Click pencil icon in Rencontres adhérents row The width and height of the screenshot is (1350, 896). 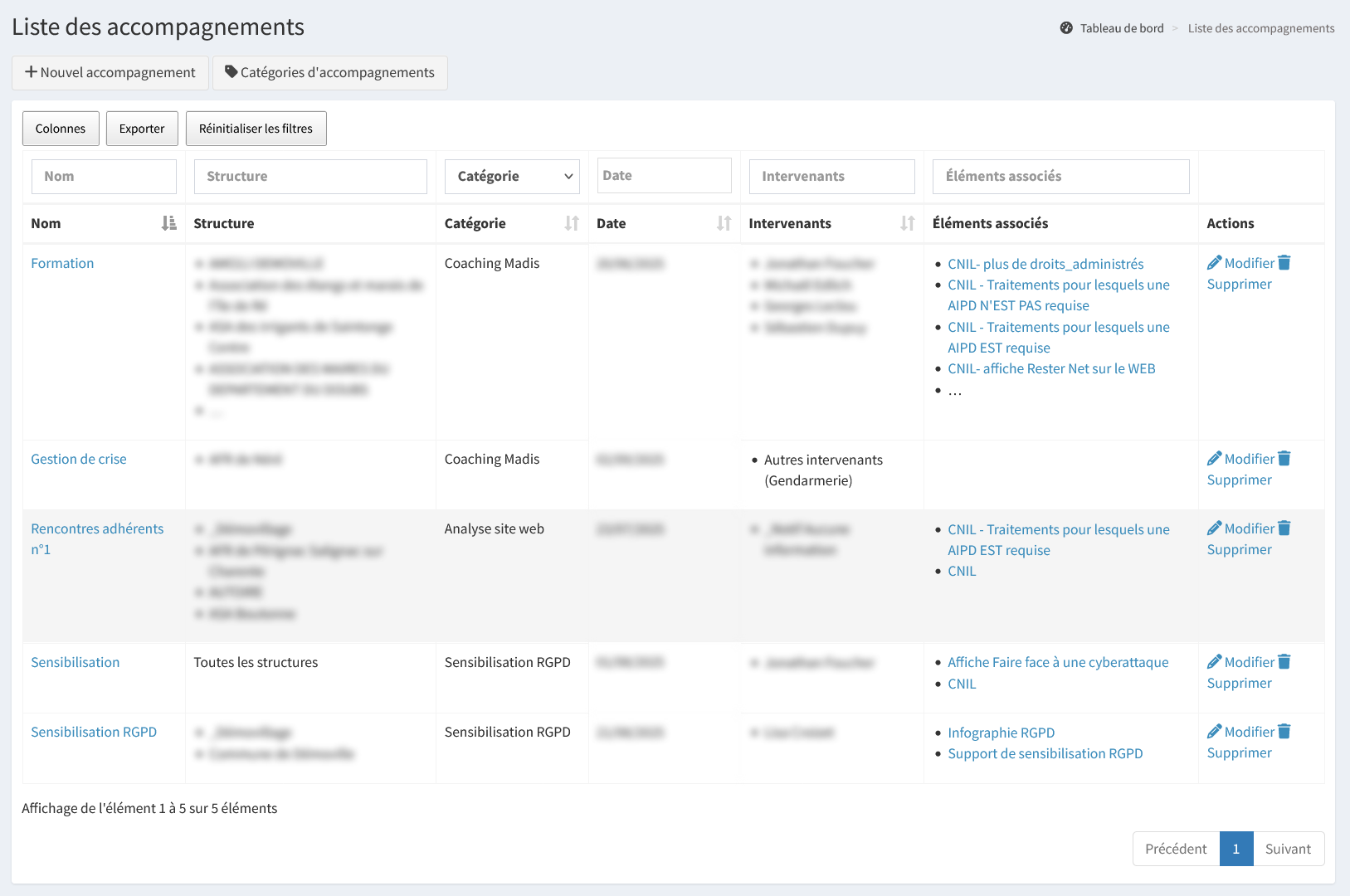click(1214, 528)
